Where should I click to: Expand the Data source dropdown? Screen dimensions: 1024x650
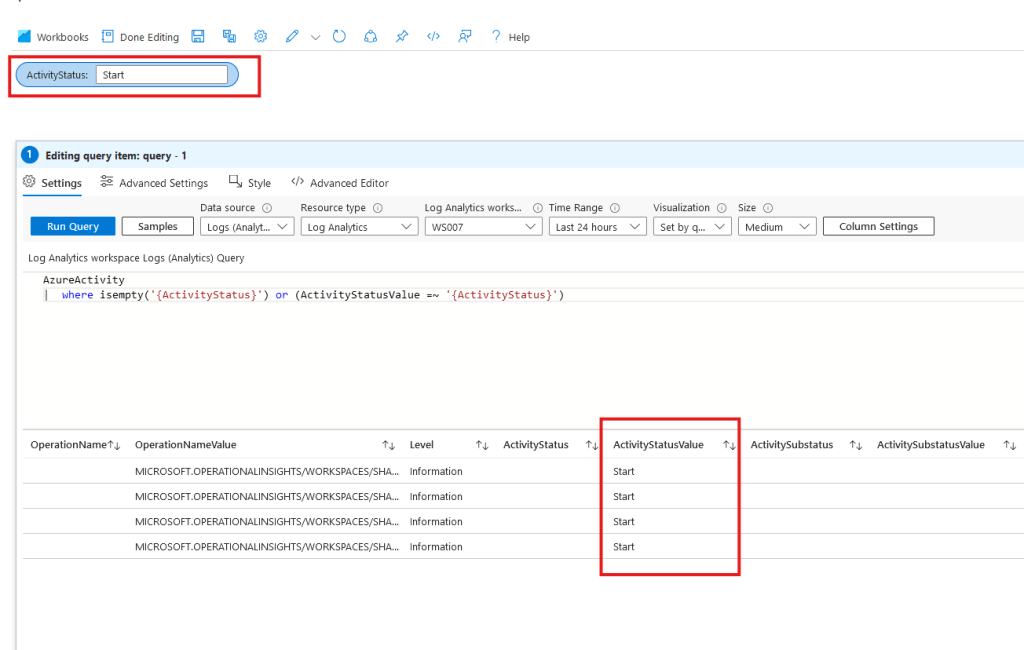click(x=247, y=227)
